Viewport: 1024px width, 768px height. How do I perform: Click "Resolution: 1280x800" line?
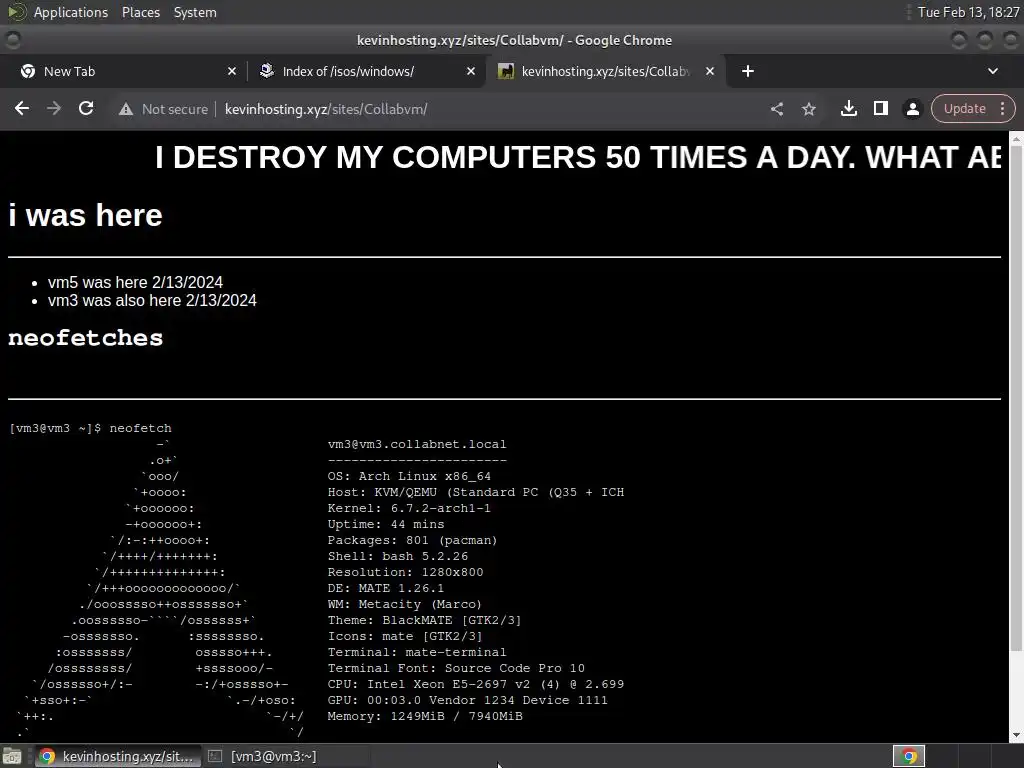(x=405, y=572)
